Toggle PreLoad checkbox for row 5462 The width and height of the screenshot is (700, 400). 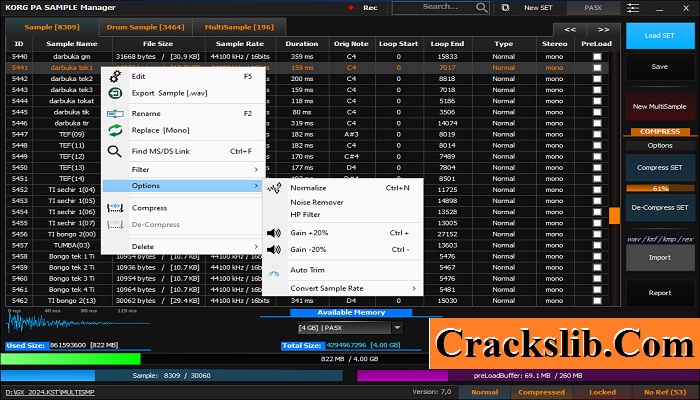pyautogui.click(x=597, y=300)
